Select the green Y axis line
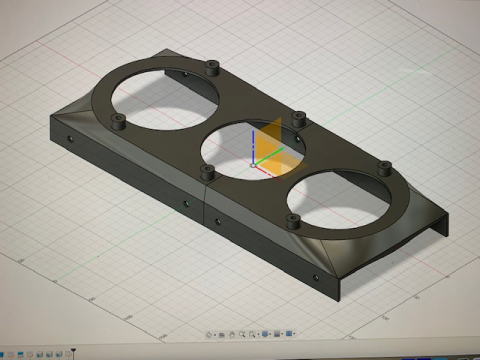Image resolution: width=480 pixels, height=360 pixels. 269,156
